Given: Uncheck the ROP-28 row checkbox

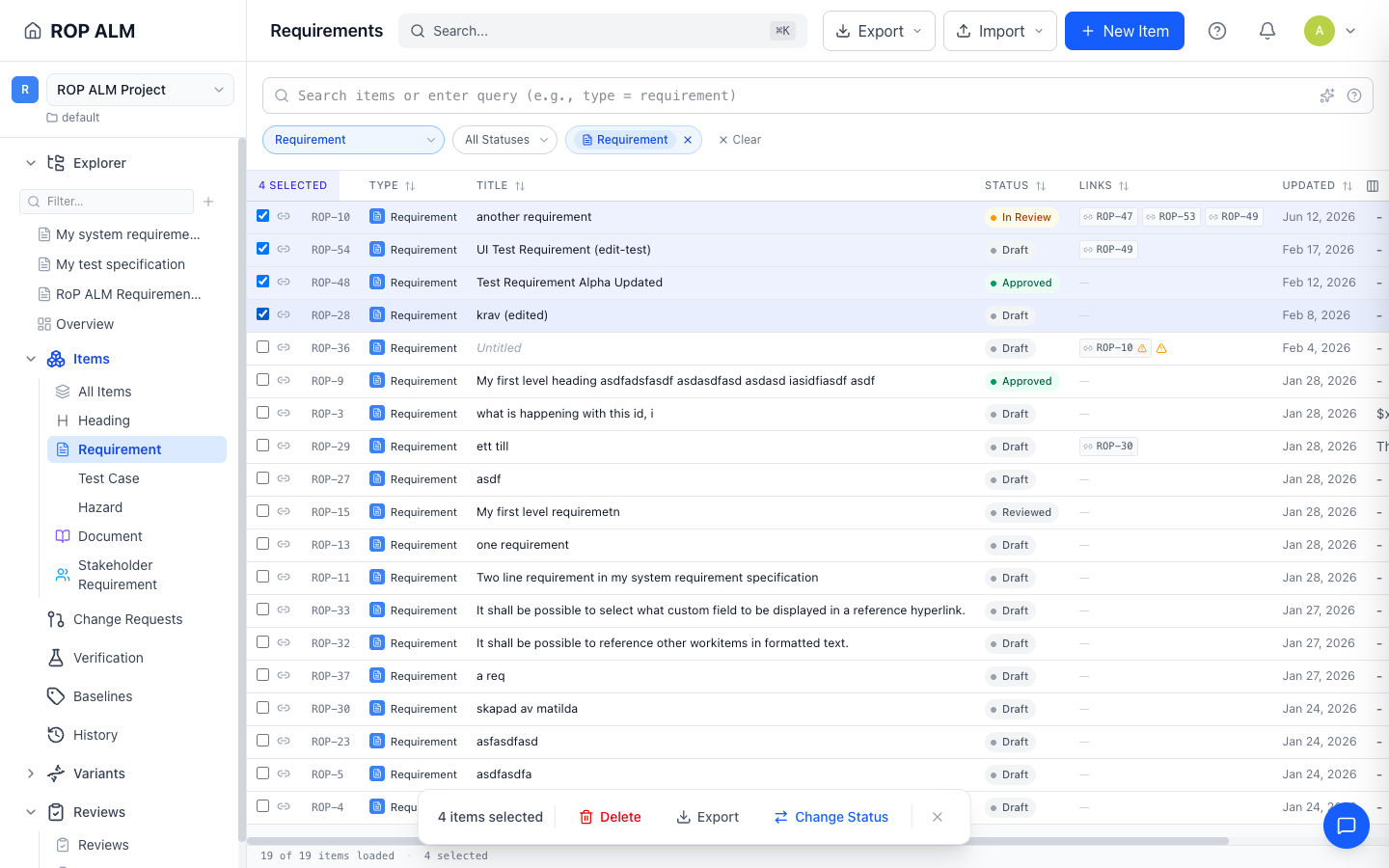Looking at the screenshot, I should coord(262,314).
